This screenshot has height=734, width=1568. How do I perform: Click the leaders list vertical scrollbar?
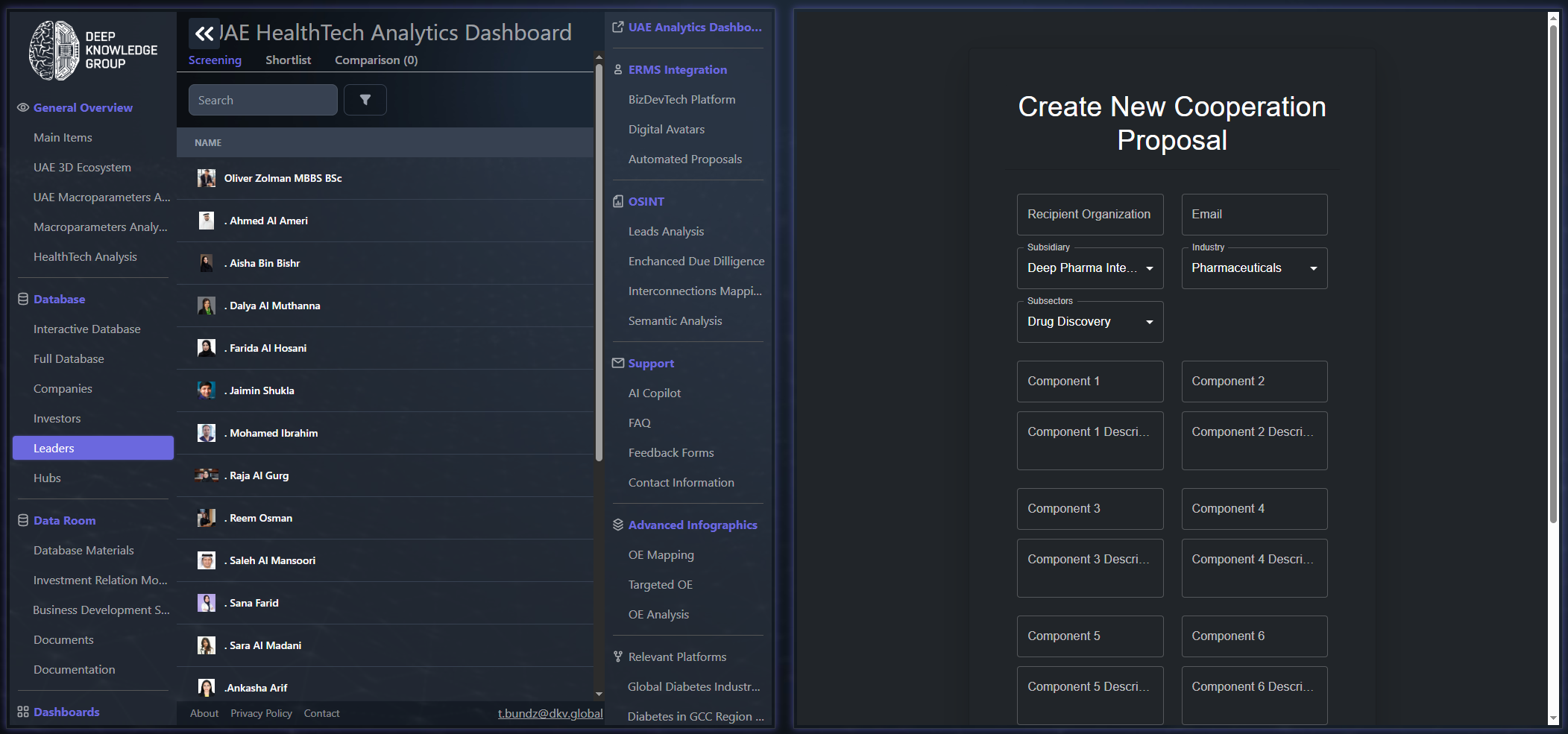599,261
